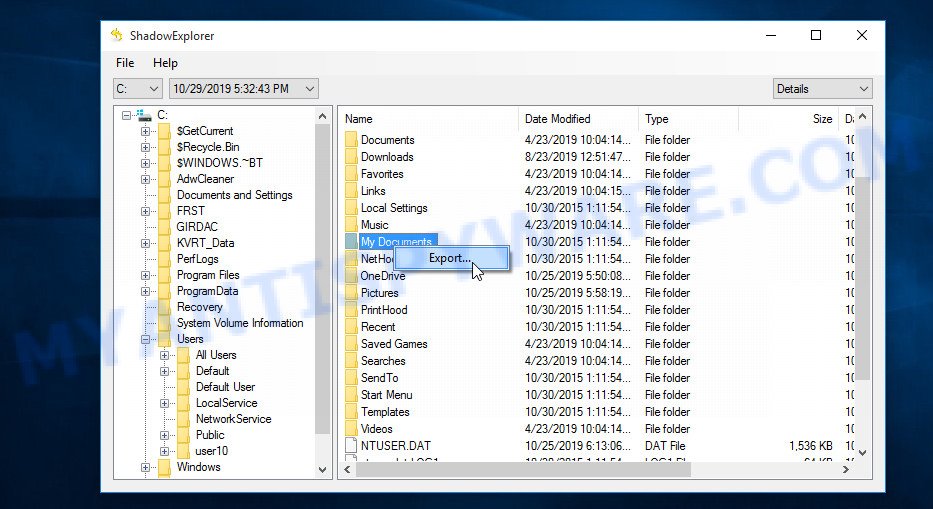Screen dimensions: 933x509
Task: Expand the $Recycle.Bin tree node
Action: tap(145, 147)
